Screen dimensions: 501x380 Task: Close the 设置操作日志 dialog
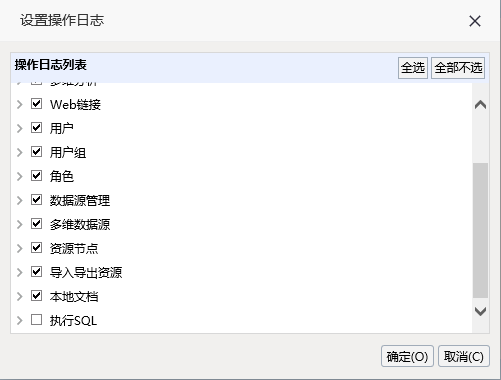click(475, 21)
